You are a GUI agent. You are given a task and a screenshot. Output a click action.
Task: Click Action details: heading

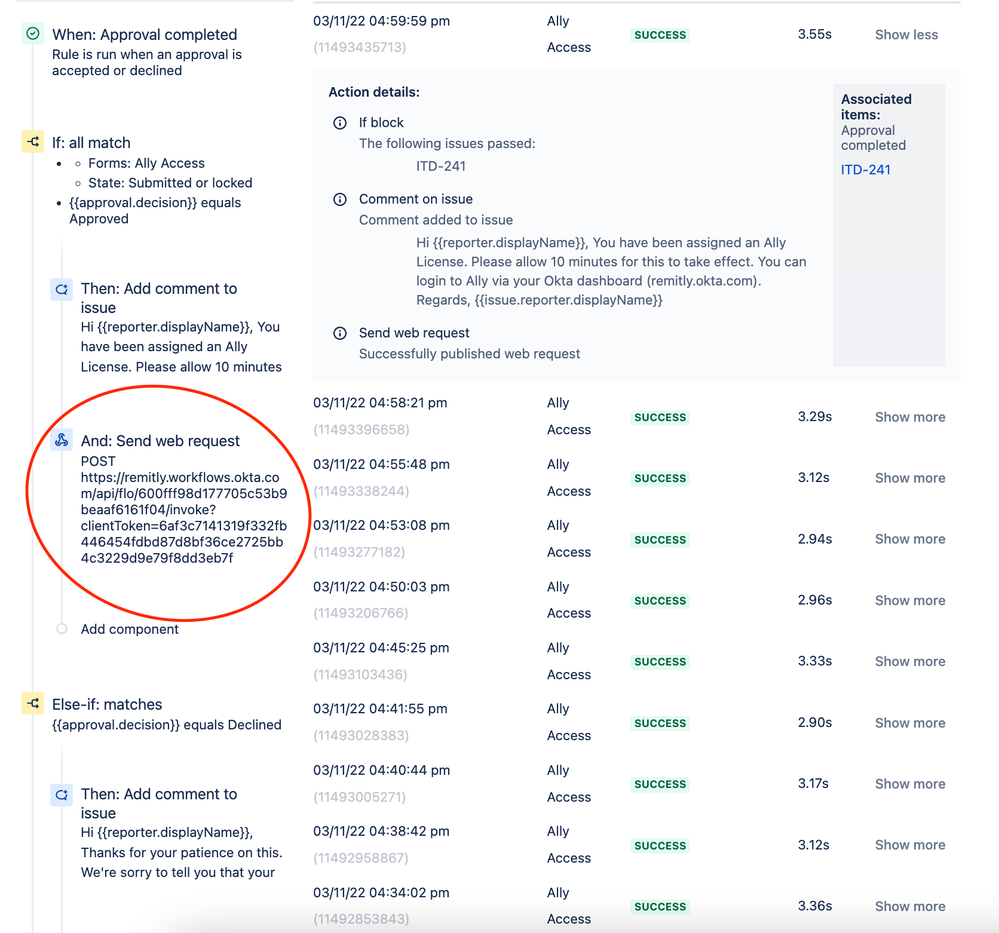click(x=374, y=92)
